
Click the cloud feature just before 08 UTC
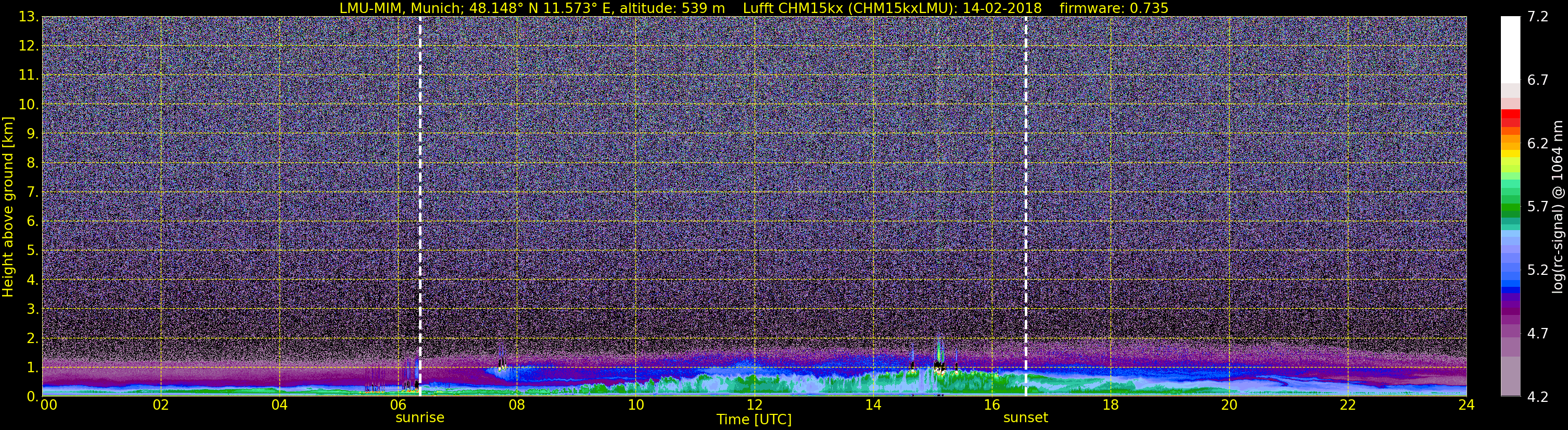click(502, 358)
